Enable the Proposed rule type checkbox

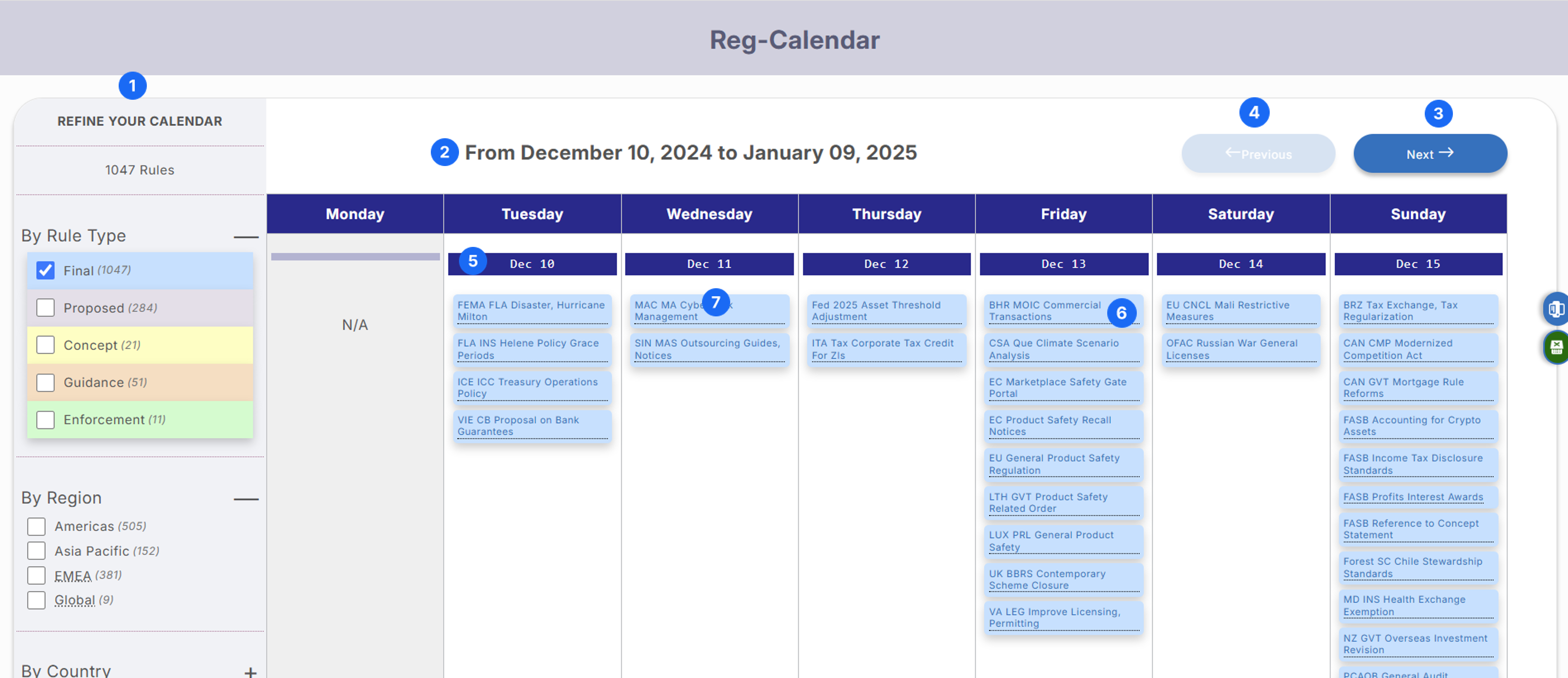[46, 308]
